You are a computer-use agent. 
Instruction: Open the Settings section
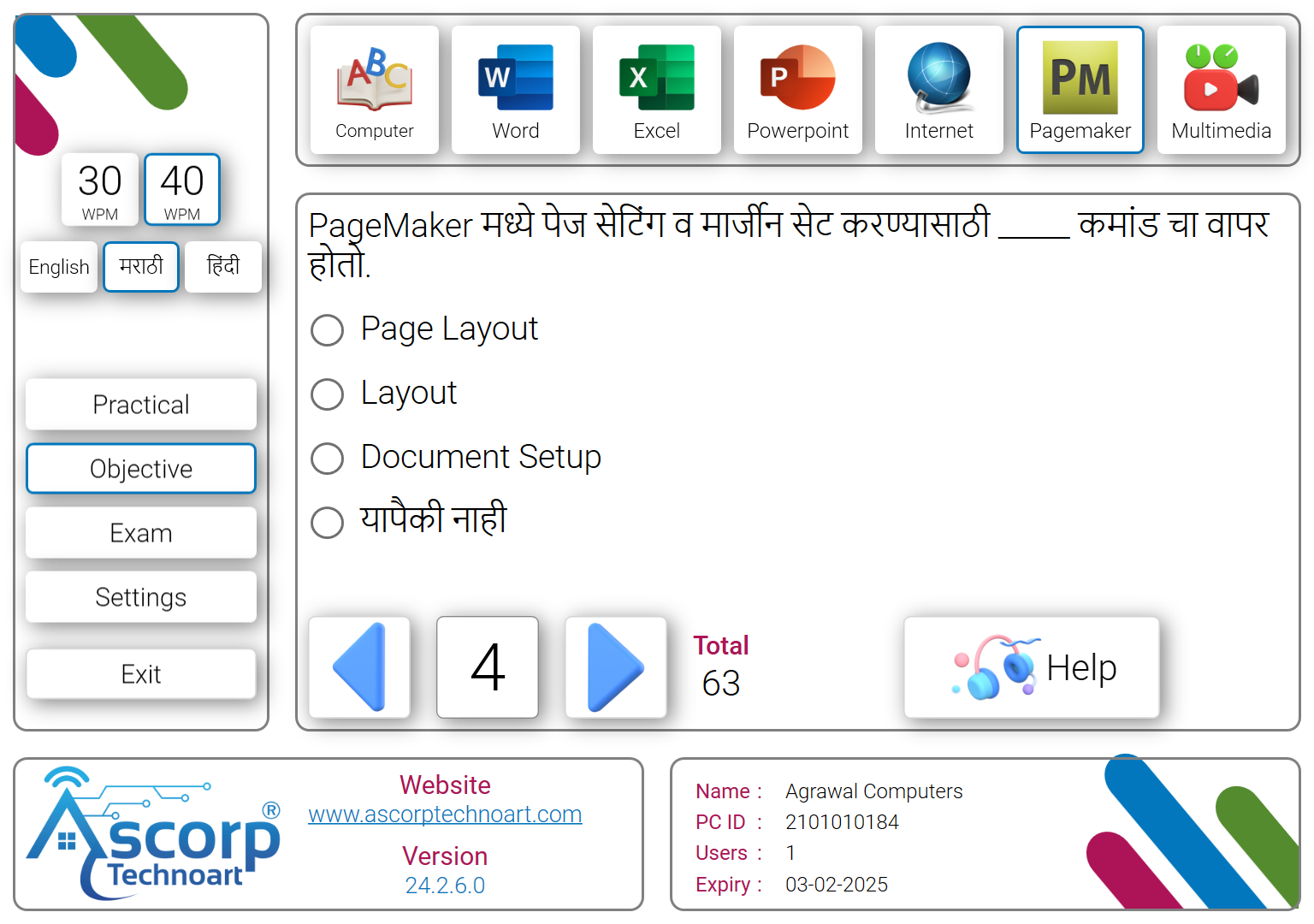[141, 597]
